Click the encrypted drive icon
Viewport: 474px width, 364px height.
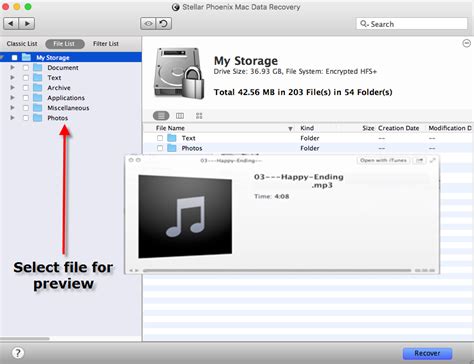coord(179,73)
